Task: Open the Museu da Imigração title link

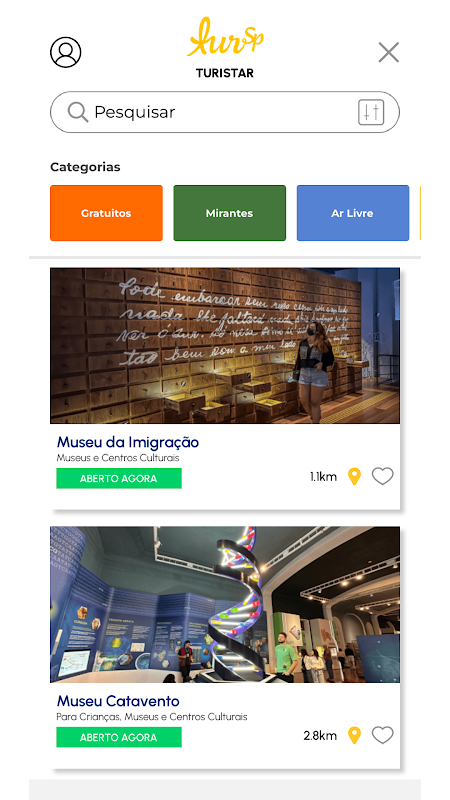Action: (x=128, y=442)
